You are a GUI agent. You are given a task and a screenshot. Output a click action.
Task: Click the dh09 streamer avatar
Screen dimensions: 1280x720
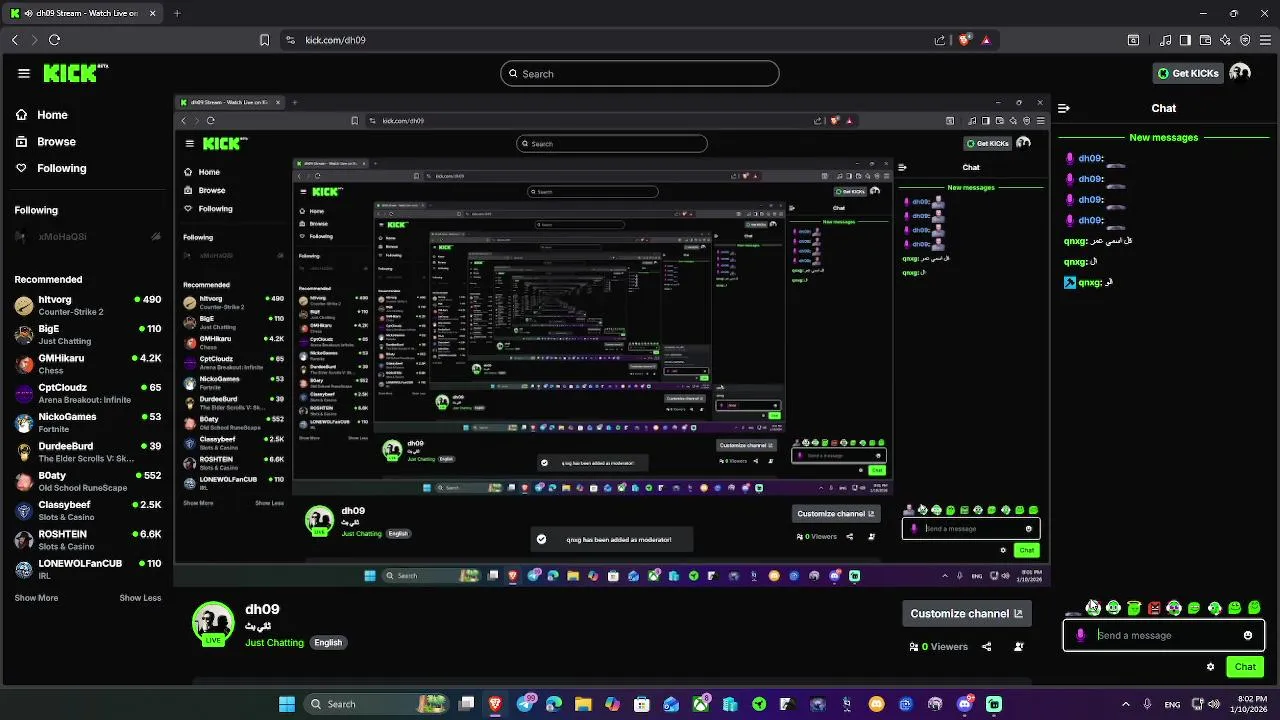(213, 622)
